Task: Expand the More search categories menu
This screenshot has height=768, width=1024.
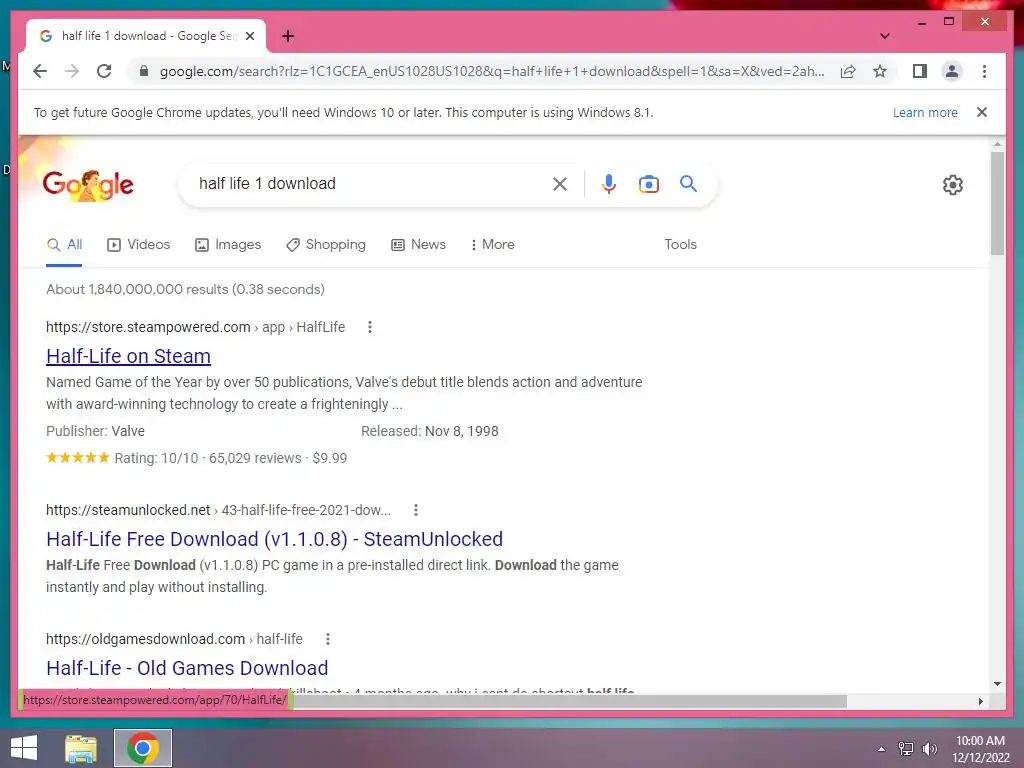Action: click(492, 245)
